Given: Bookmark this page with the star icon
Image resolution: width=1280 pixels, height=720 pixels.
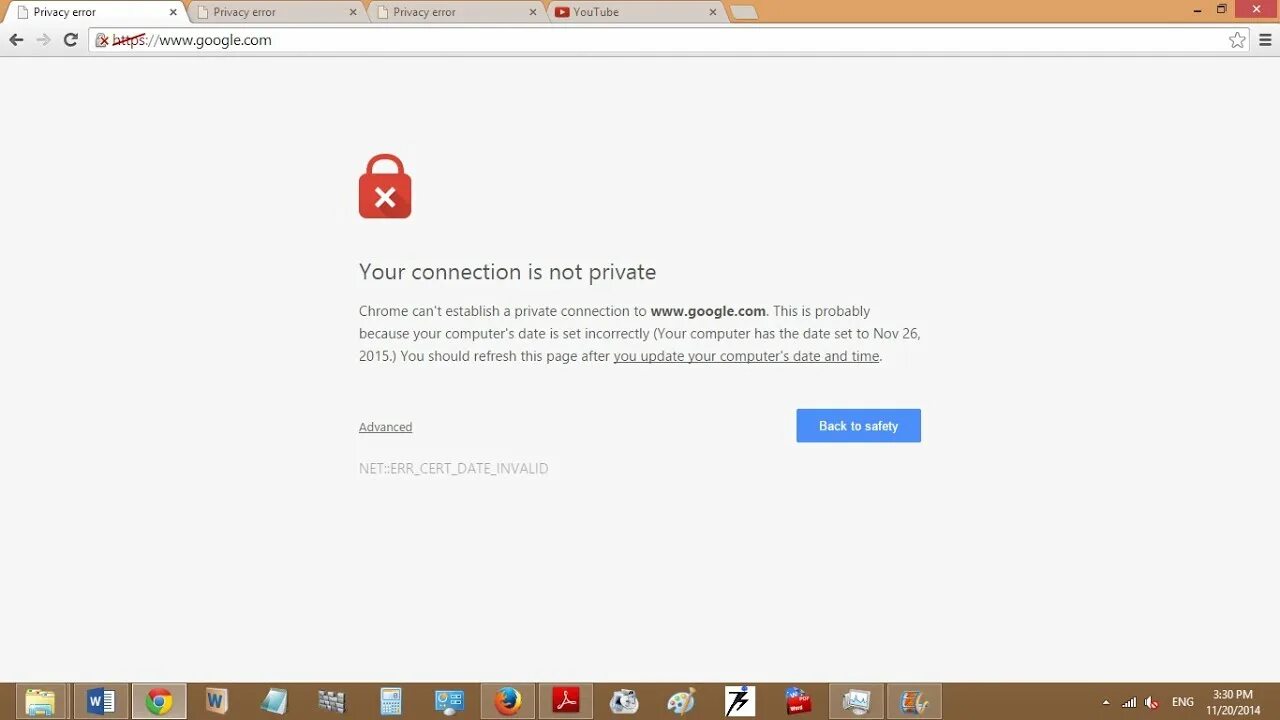Looking at the screenshot, I should pyautogui.click(x=1237, y=40).
